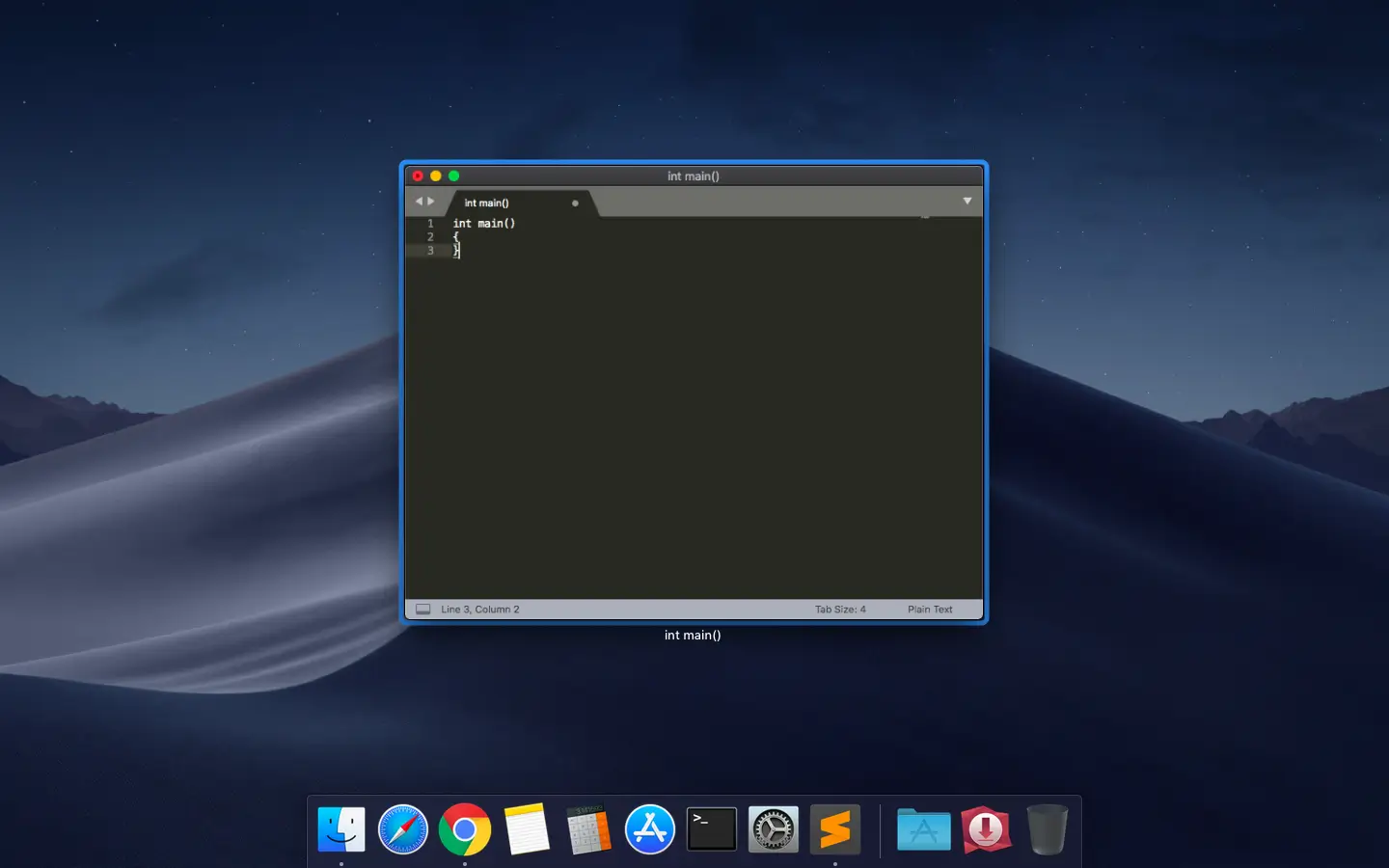Open Sublime Text from the Dock
This screenshot has width=1389, height=868.
tap(835, 829)
